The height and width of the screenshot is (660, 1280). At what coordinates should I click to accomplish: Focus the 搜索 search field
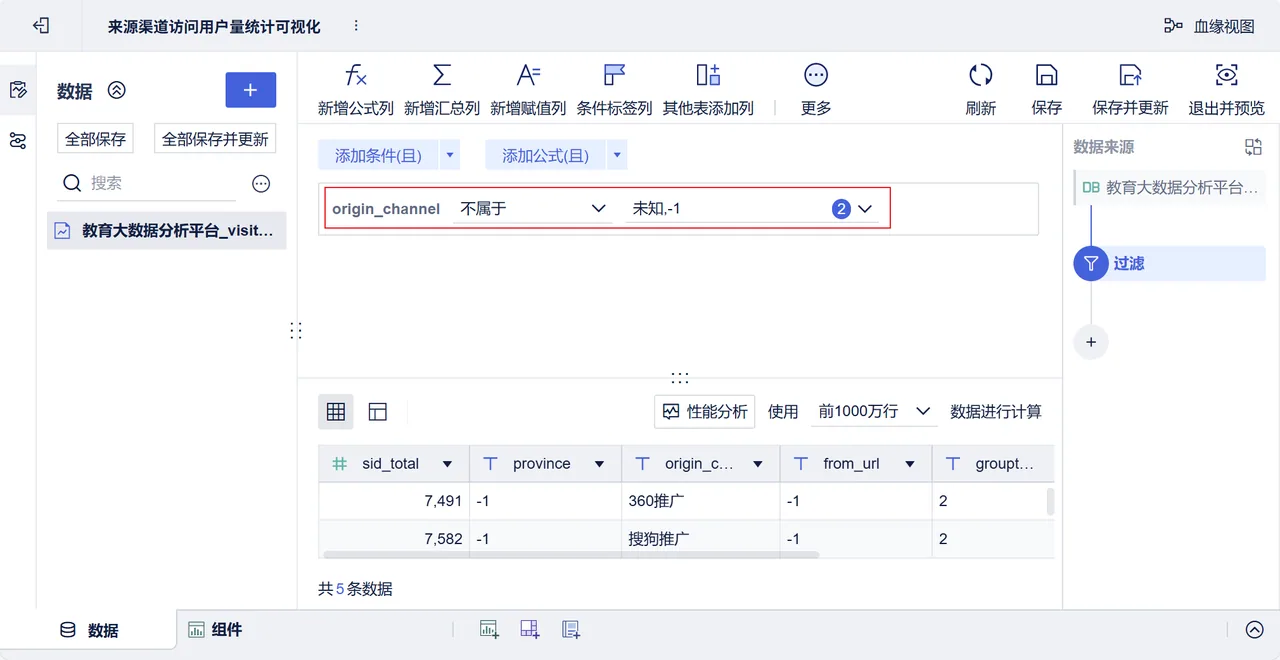pos(147,183)
